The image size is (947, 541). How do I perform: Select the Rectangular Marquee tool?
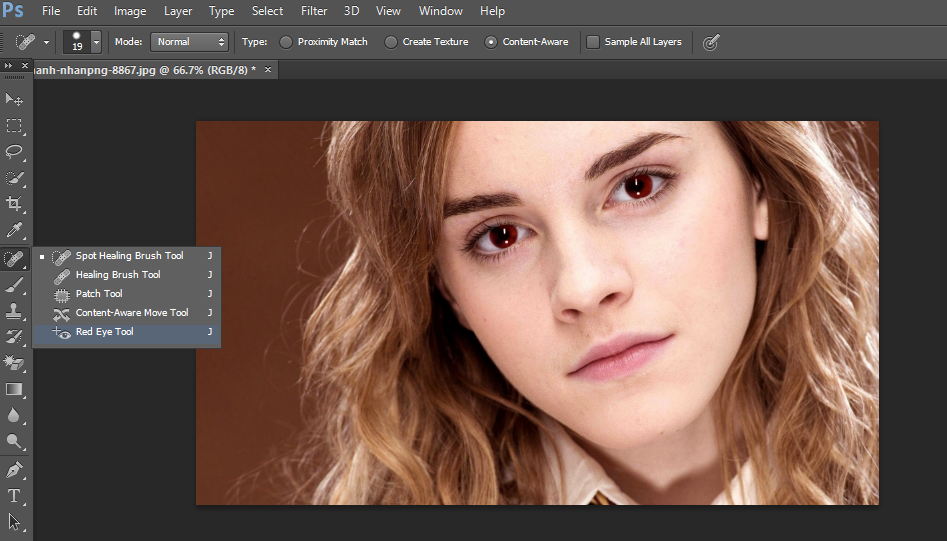[14, 126]
